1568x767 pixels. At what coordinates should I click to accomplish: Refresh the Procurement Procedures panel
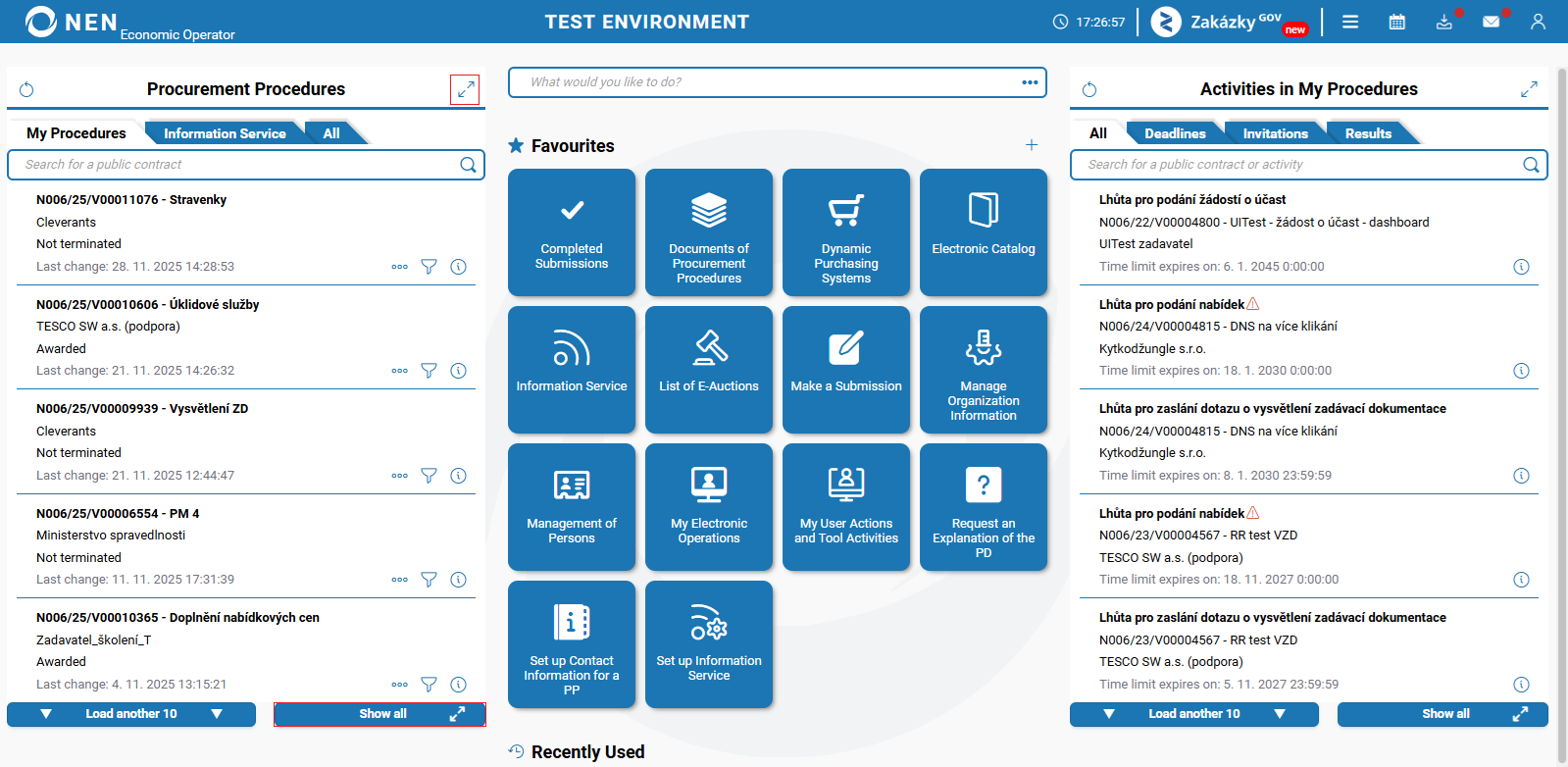(x=26, y=89)
